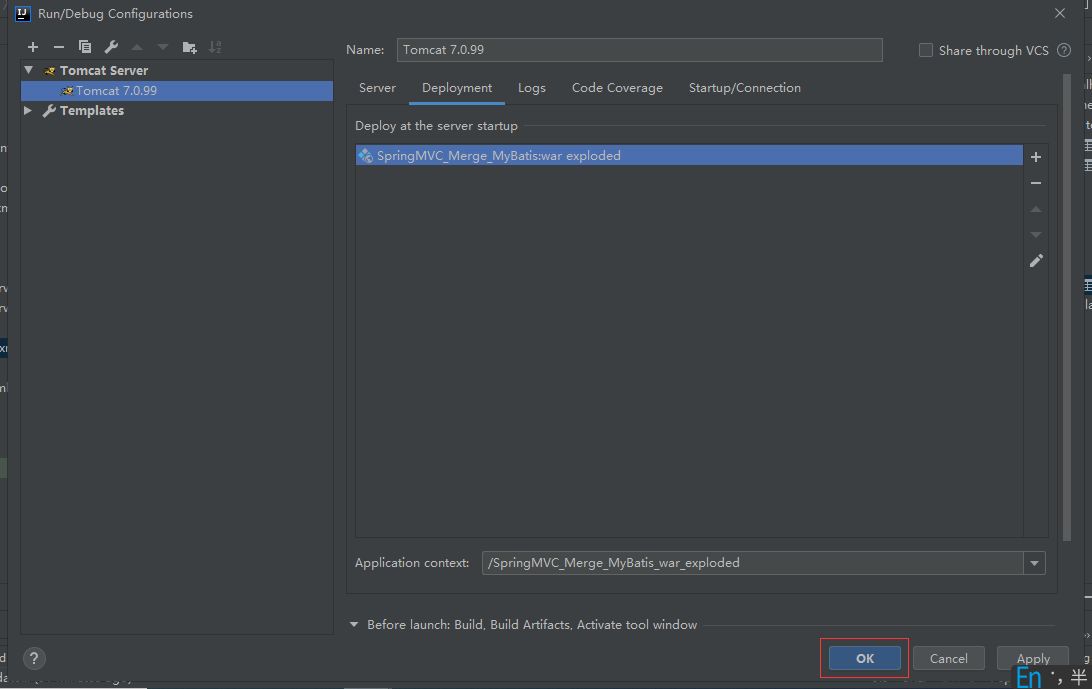Open help for Share through VCS

(1063, 50)
